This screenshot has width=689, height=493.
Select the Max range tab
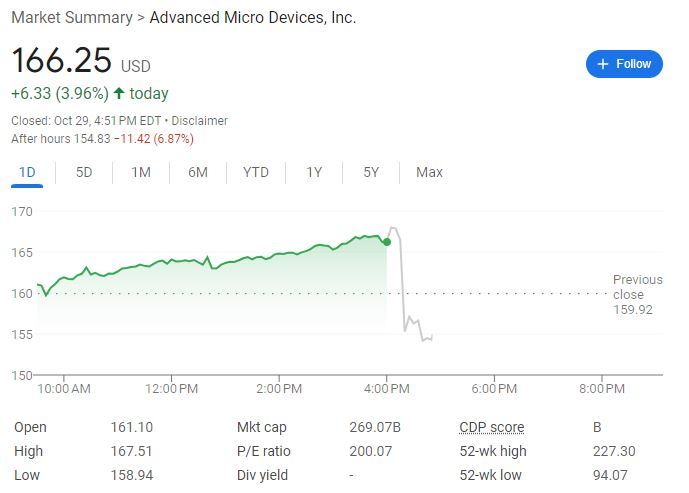coord(429,172)
